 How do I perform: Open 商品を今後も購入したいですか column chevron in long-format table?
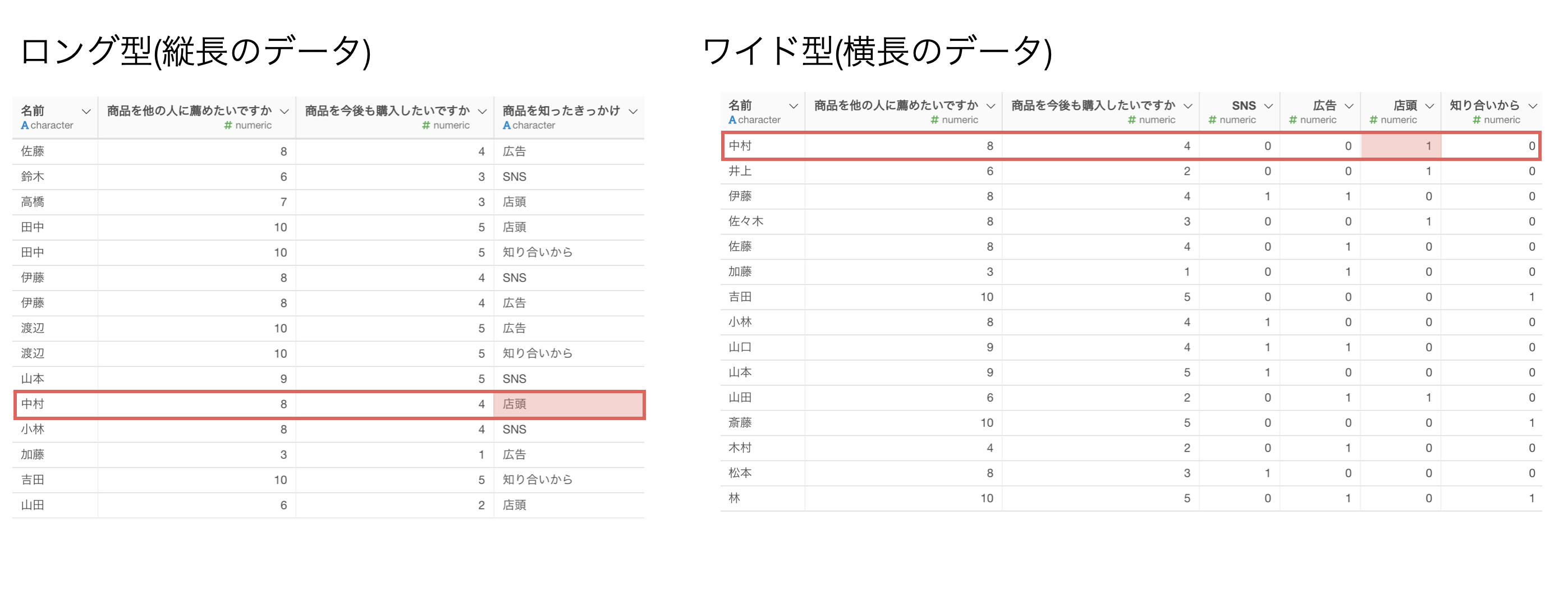pyautogui.click(x=482, y=112)
